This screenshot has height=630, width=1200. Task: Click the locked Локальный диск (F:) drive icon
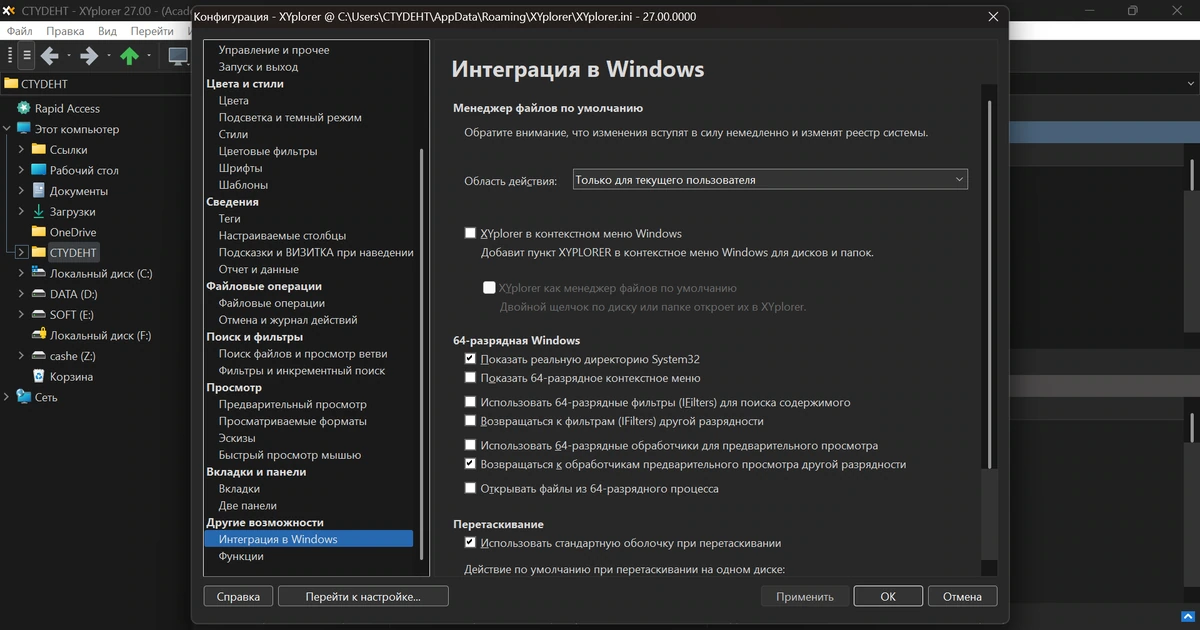click(x=39, y=335)
